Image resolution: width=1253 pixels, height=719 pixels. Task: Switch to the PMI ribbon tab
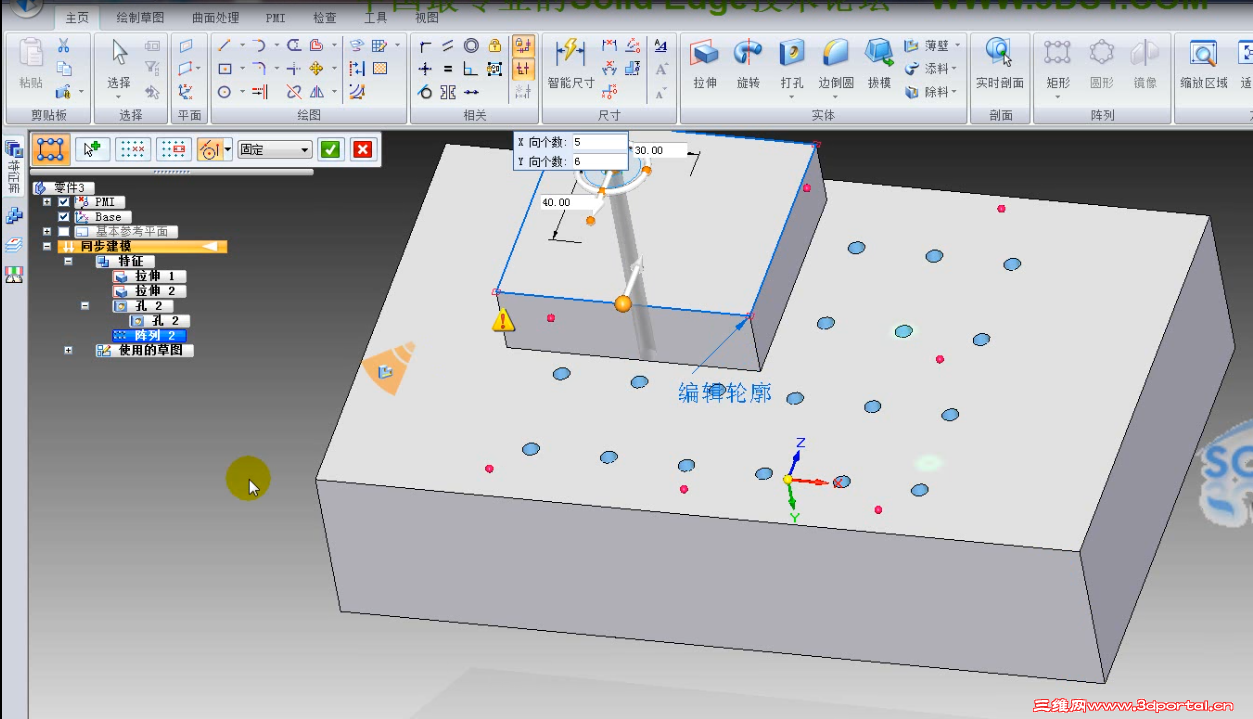(275, 18)
